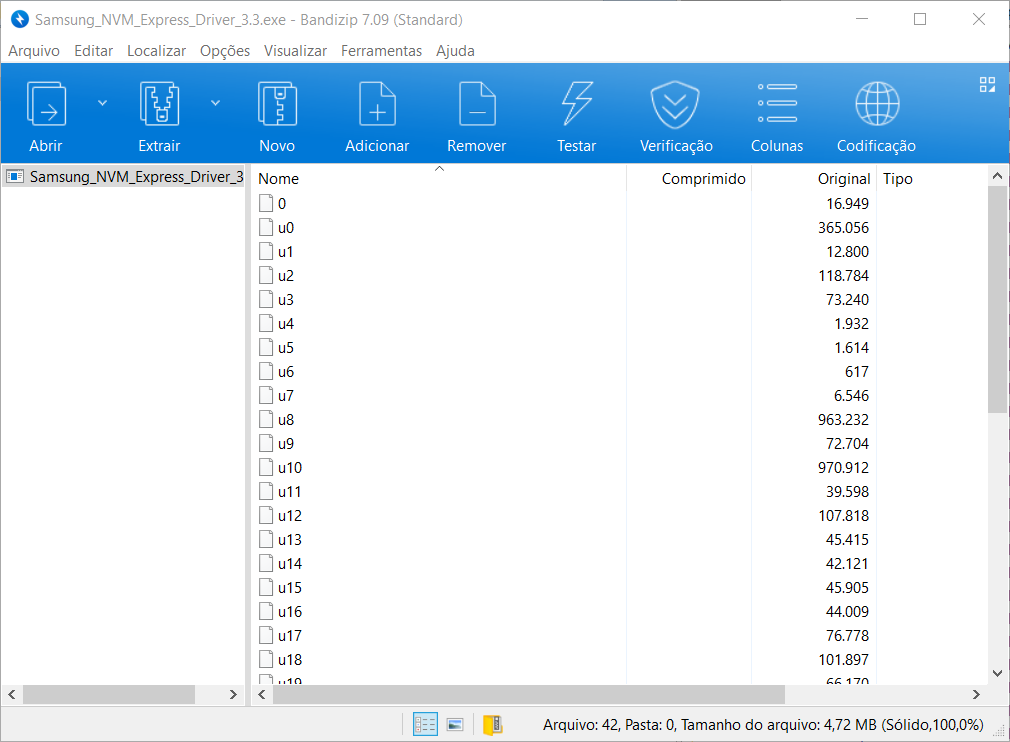Click the Adicionar (Add) file icon
This screenshot has width=1010, height=742.
pos(377,105)
